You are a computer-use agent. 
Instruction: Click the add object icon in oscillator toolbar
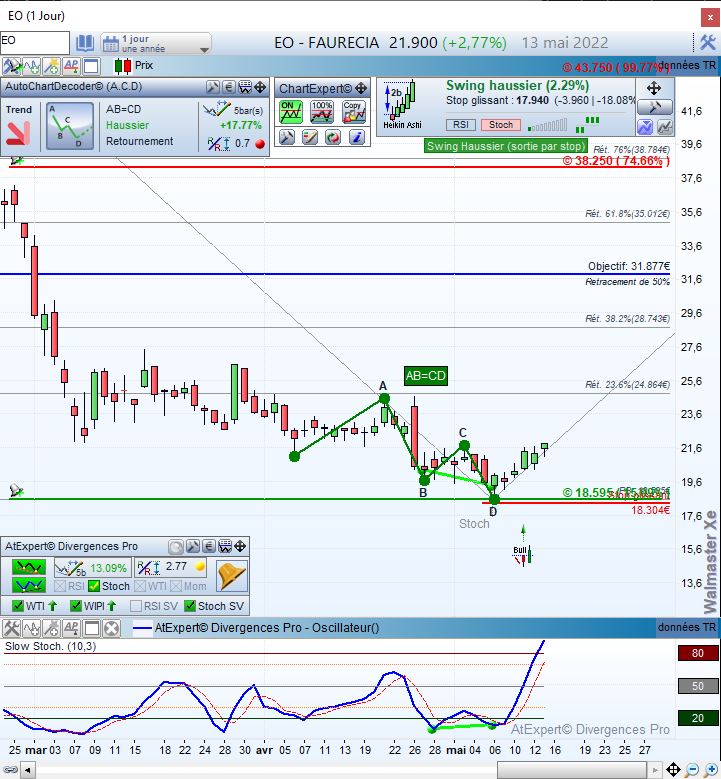click(51, 628)
